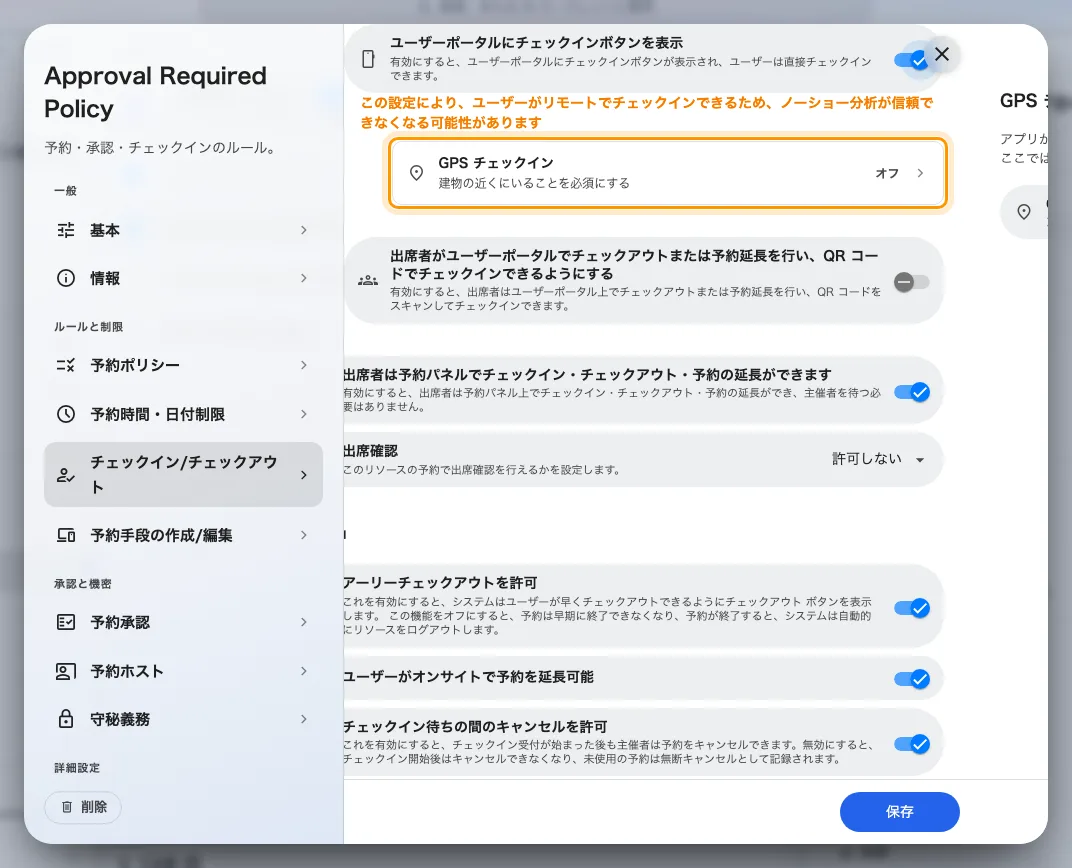Expand the 予約承認 chevron arrow

[x=304, y=622]
